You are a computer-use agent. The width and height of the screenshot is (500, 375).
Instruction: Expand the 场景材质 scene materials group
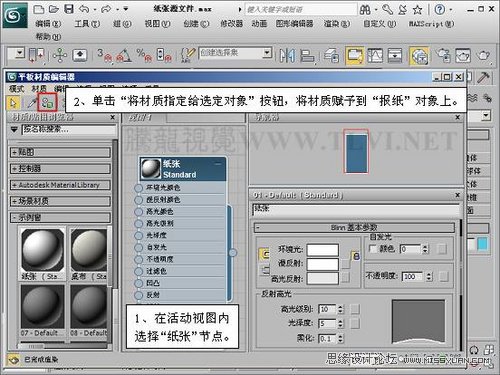coord(60,201)
